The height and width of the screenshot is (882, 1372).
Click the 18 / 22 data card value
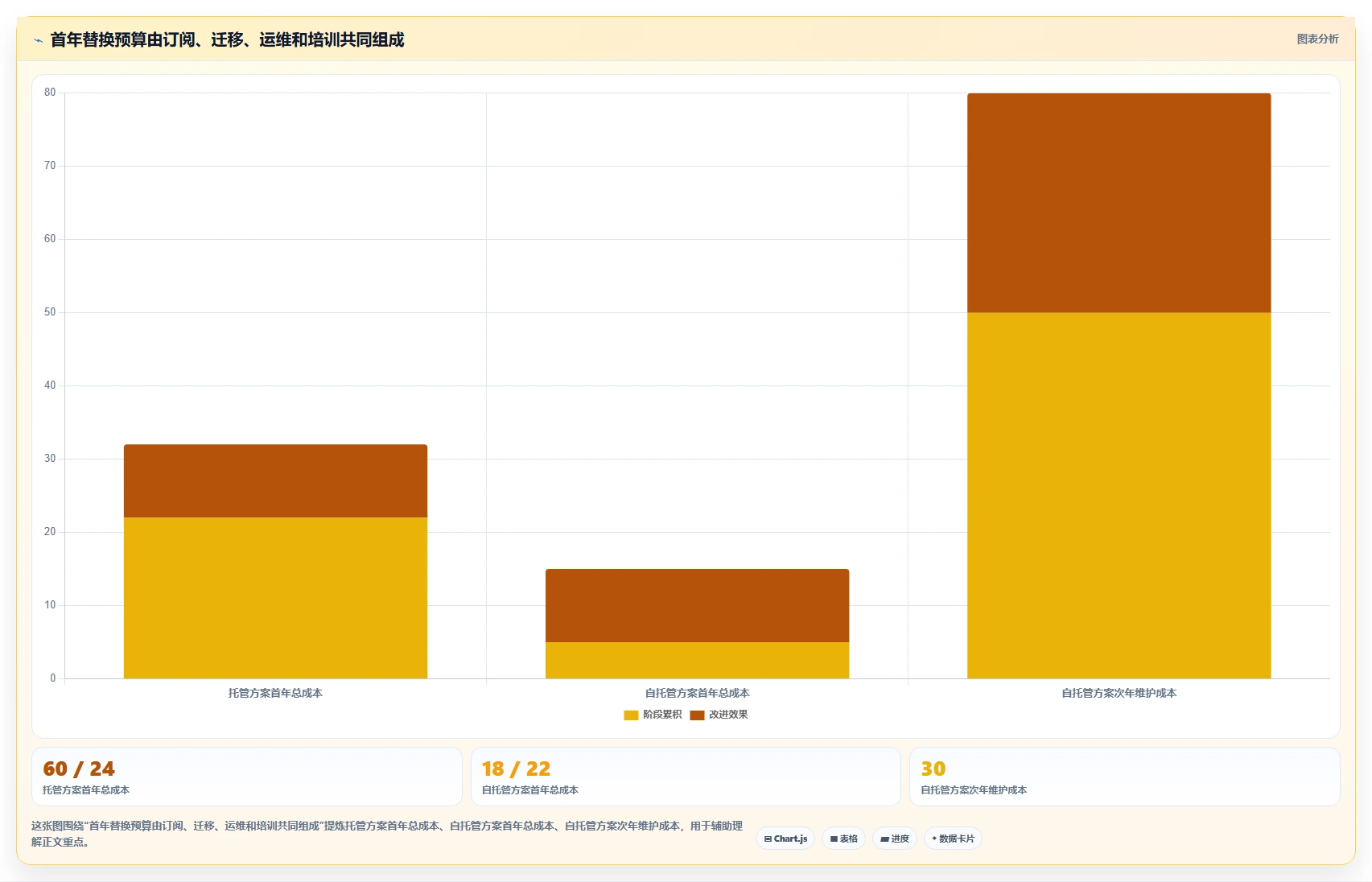tap(516, 769)
